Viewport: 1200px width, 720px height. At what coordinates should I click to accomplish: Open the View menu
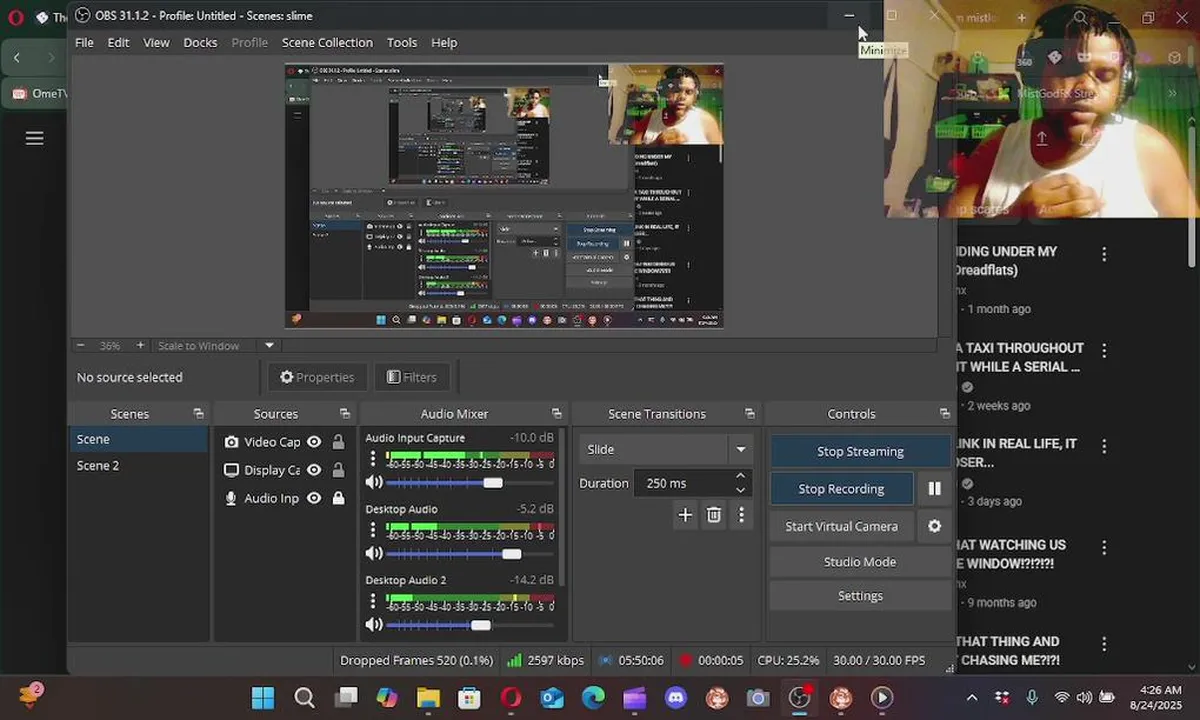[156, 42]
